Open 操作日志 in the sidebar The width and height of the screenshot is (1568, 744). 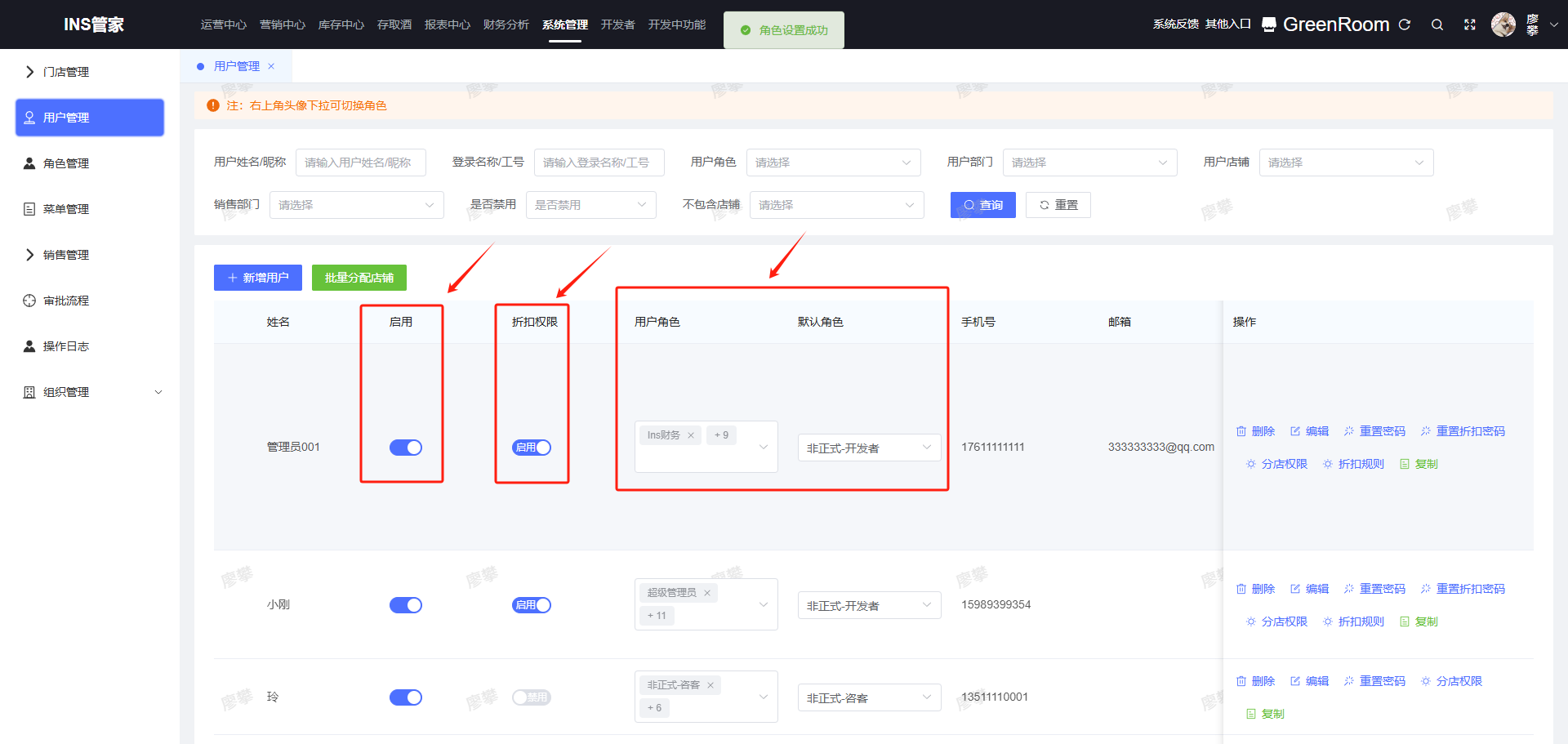(90, 346)
